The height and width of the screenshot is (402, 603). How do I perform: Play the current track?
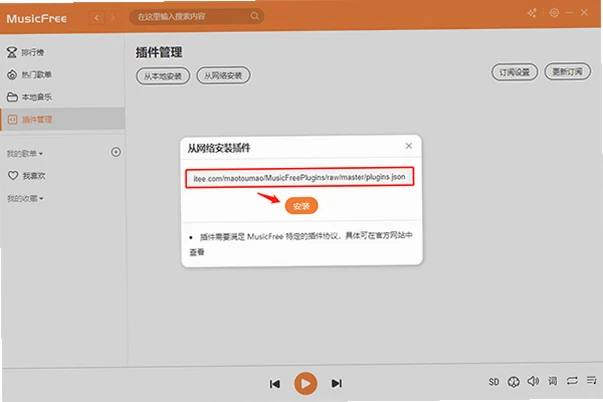point(305,384)
